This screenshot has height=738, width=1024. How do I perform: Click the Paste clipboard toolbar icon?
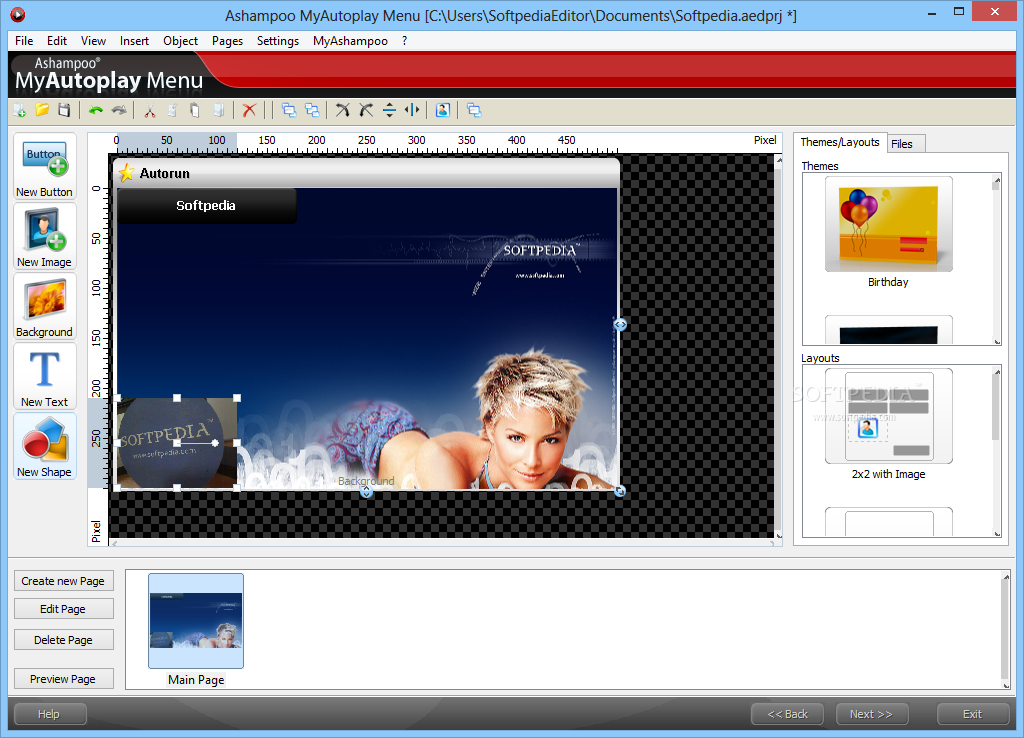tap(195, 110)
